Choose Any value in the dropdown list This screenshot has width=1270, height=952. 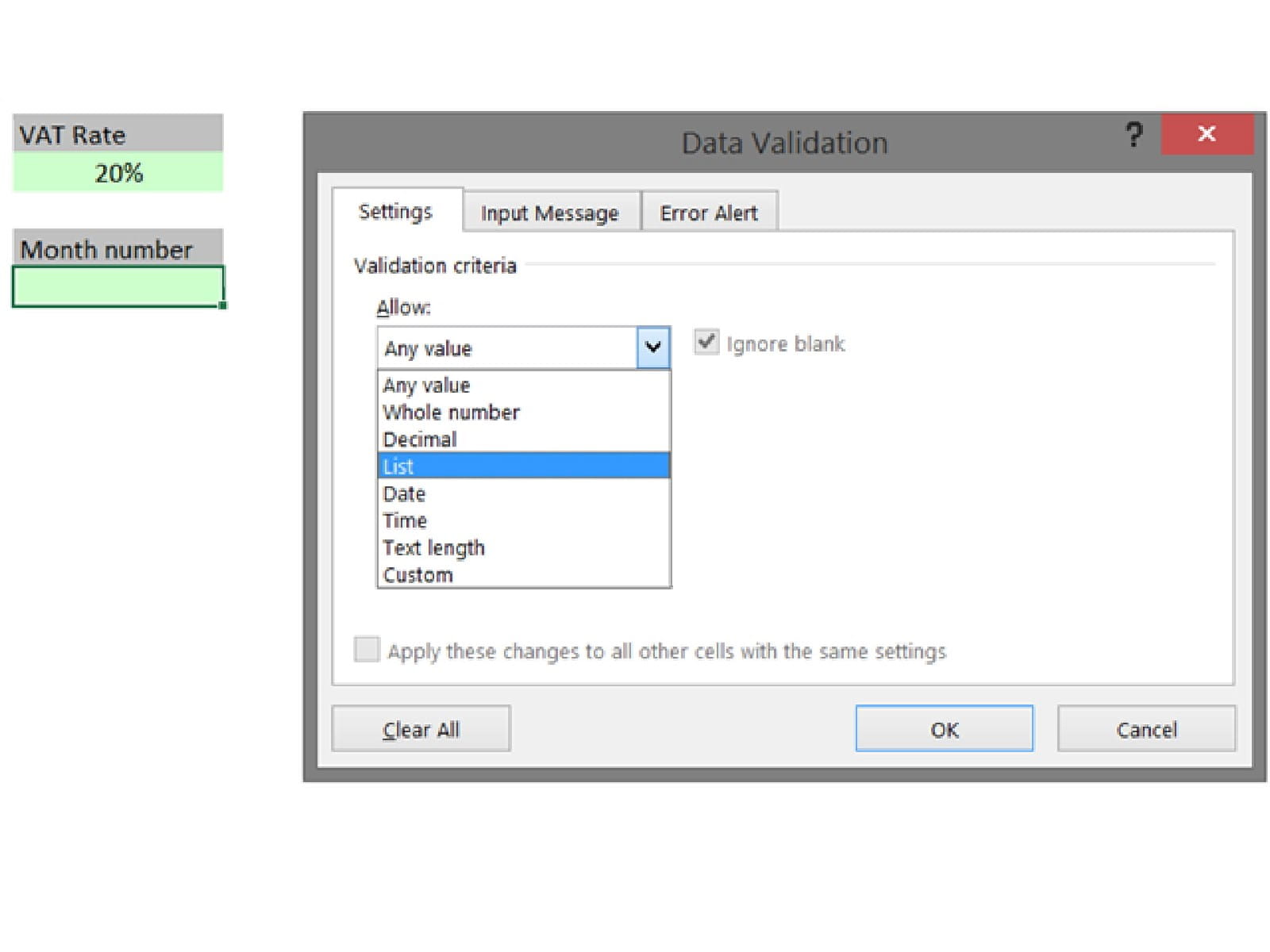(x=426, y=386)
